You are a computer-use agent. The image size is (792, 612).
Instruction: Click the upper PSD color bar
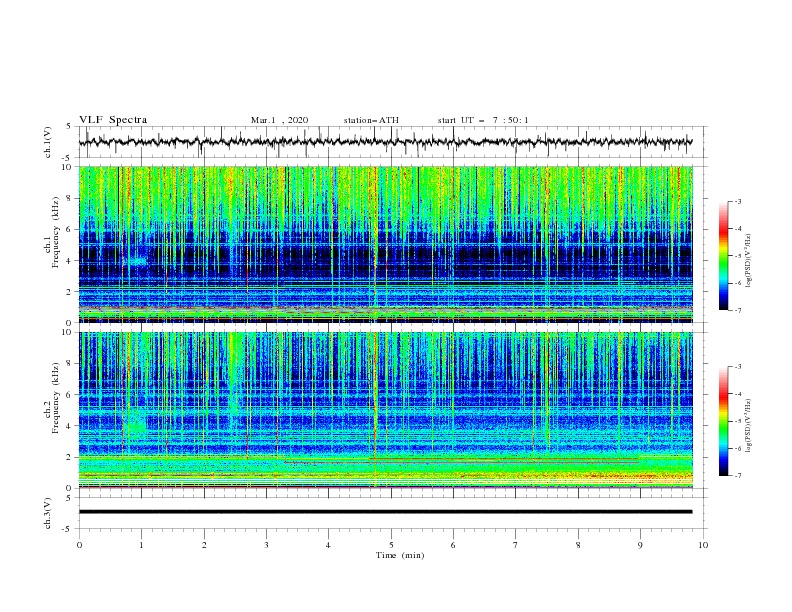[x=724, y=256]
